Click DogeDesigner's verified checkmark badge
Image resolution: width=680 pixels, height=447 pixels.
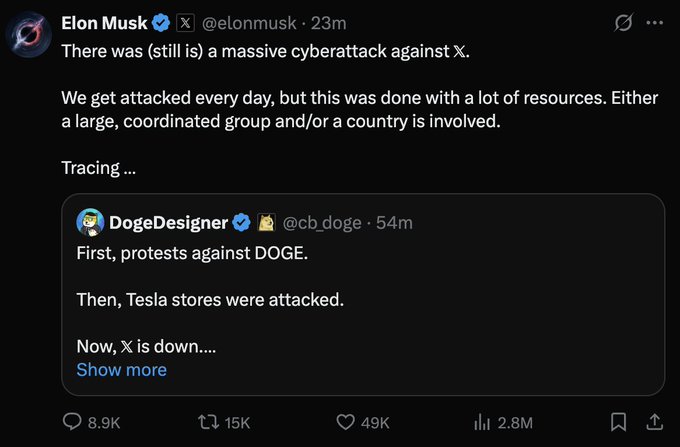(241, 222)
